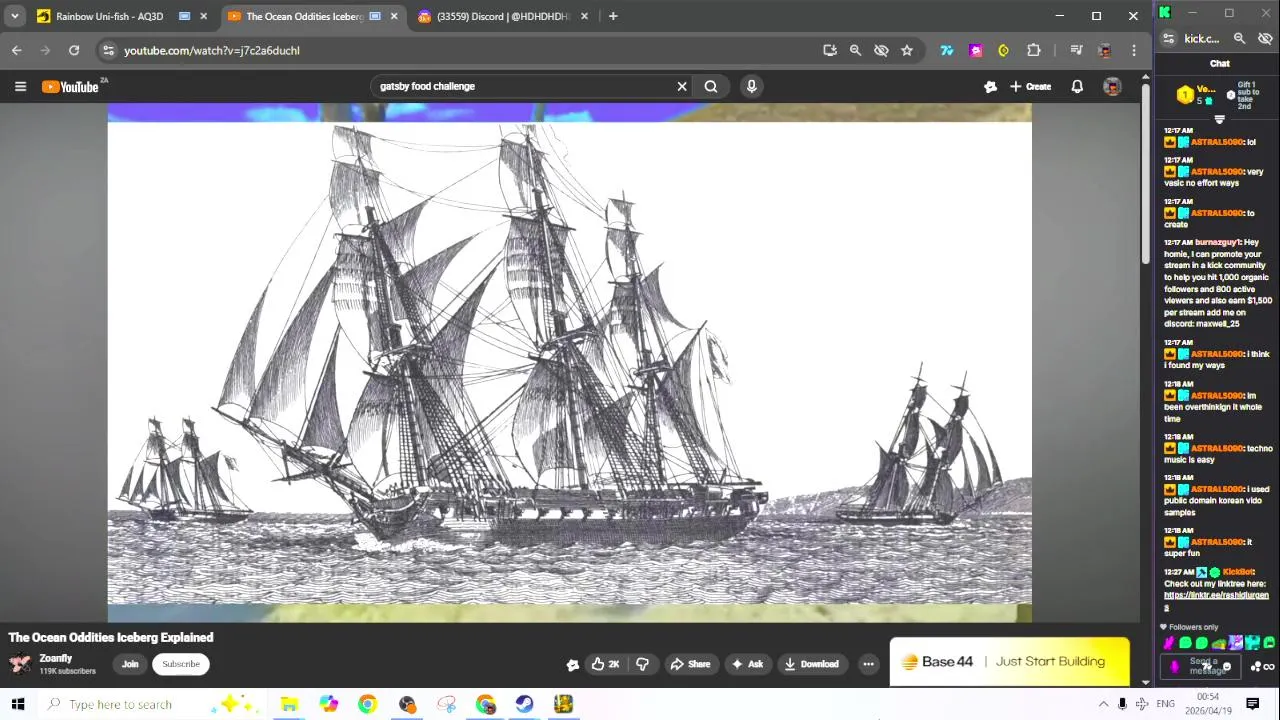Switch to the Discord browser tab
The image size is (1280, 720).
[x=503, y=16]
